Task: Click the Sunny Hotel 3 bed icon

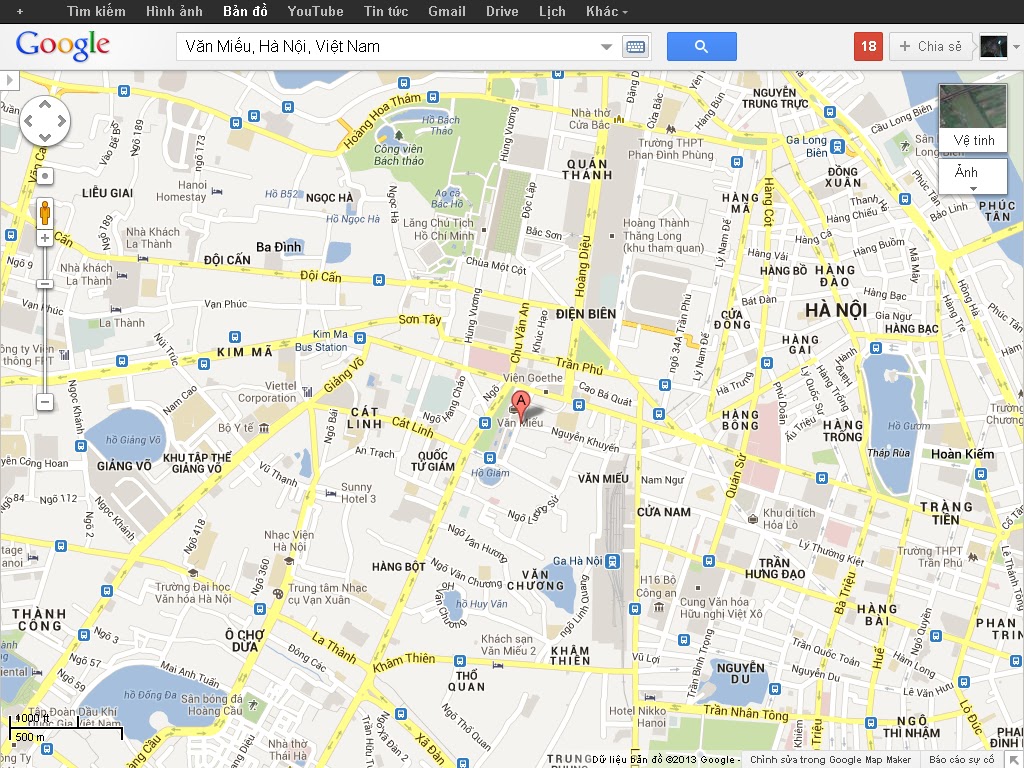Action: (331, 493)
